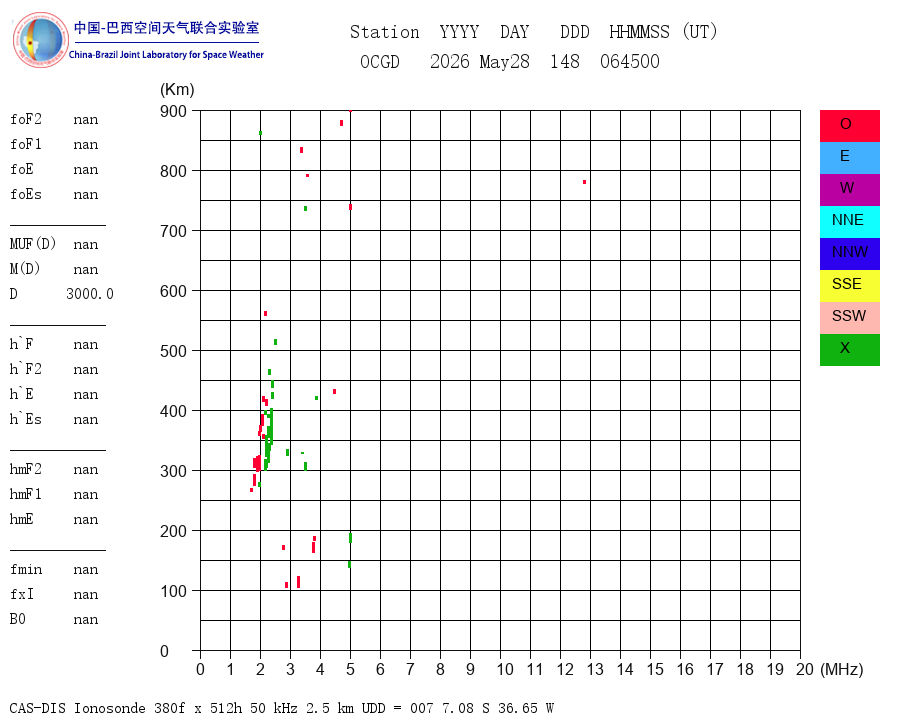Select the dark blue NNW legend swatch

(849, 254)
